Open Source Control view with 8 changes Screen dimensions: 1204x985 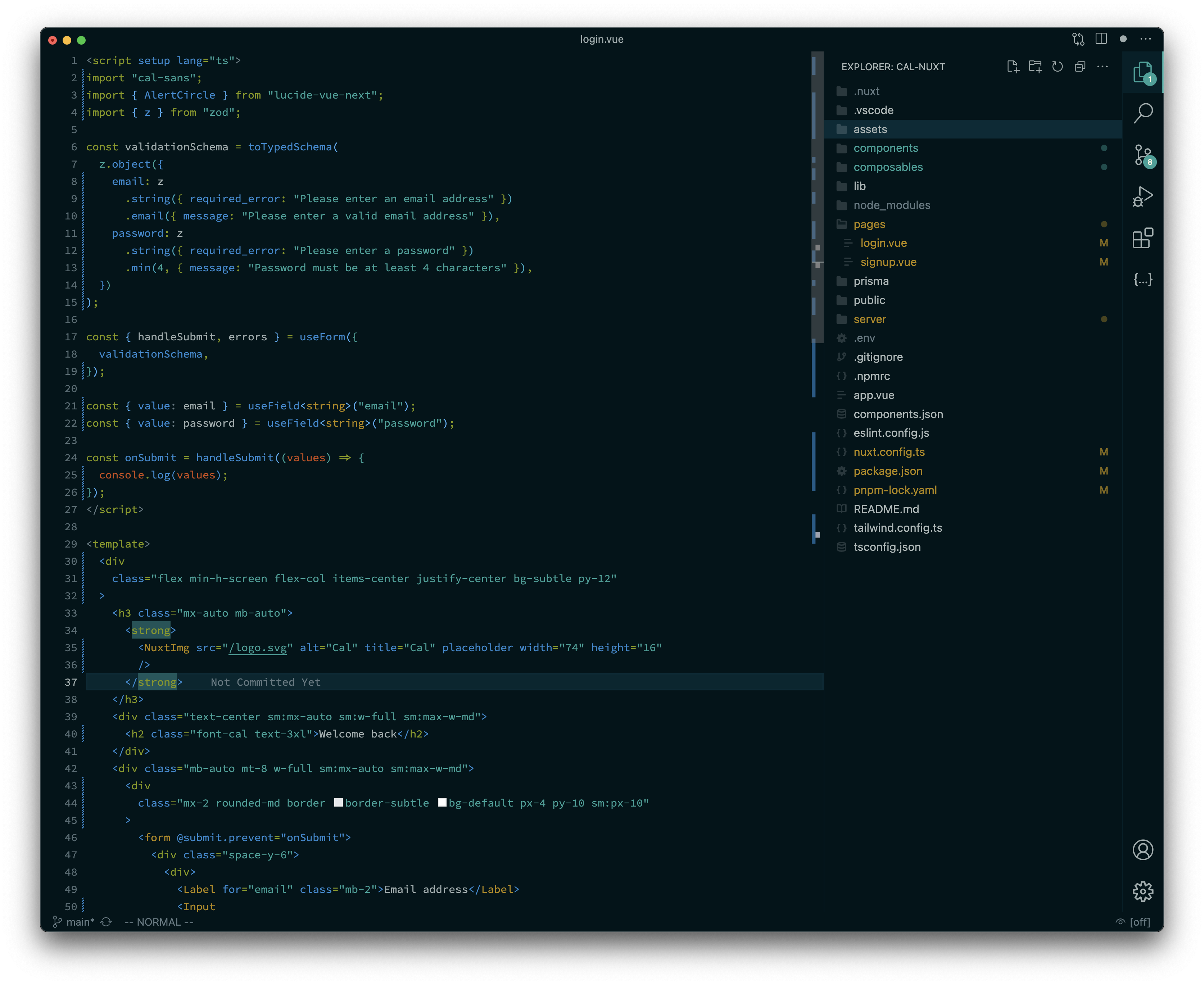coord(1143,155)
